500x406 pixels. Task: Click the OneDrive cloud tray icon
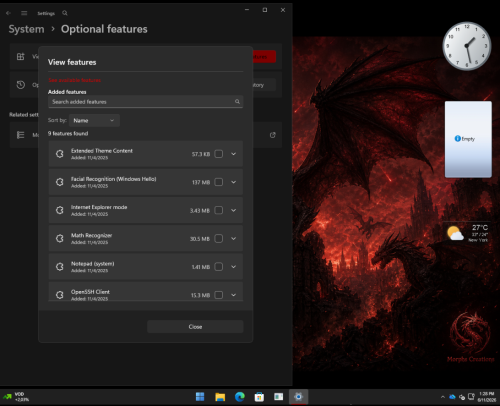pyautogui.click(x=452, y=397)
